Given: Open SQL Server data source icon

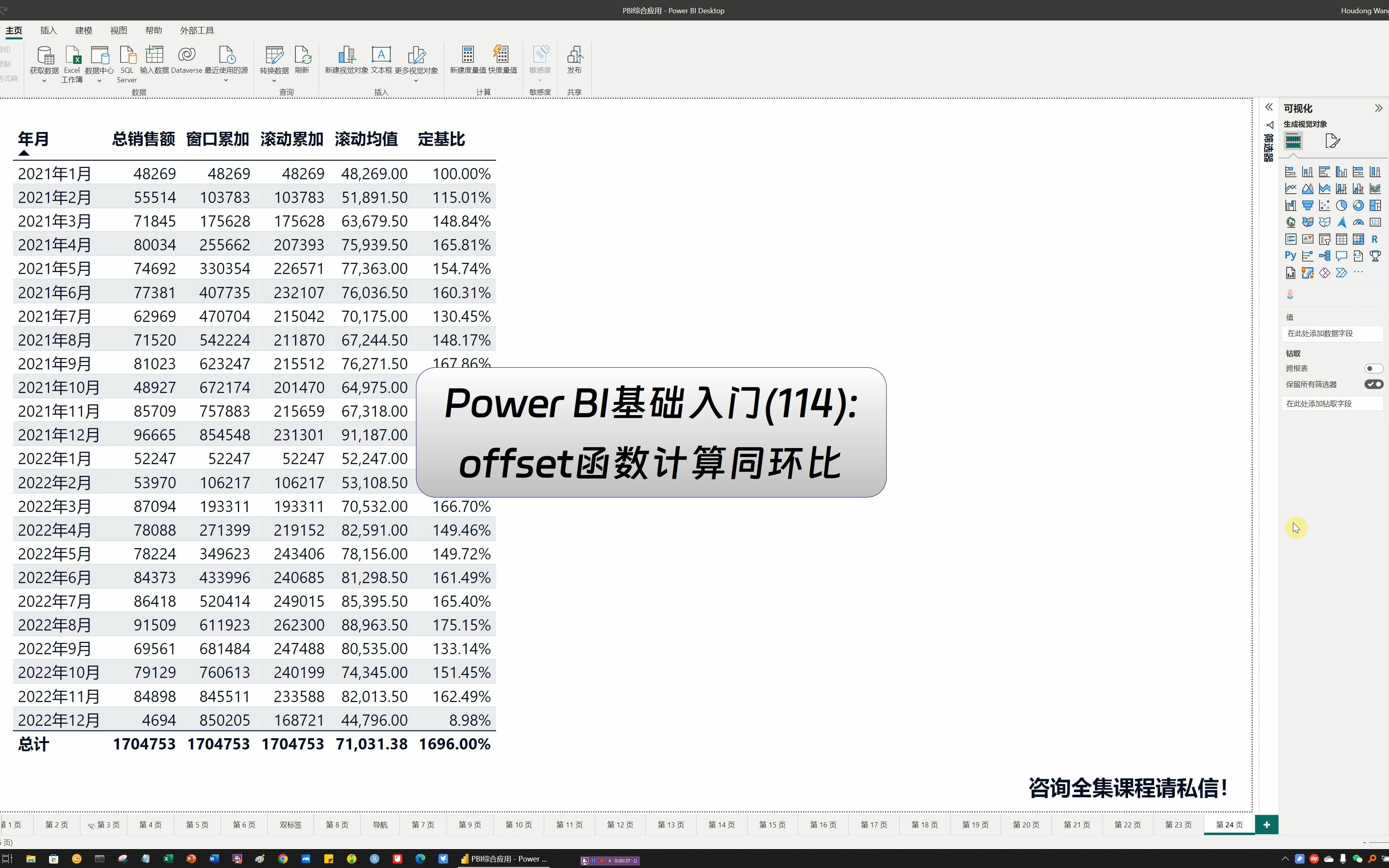Looking at the screenshot, I should click(x=127, y=55).
